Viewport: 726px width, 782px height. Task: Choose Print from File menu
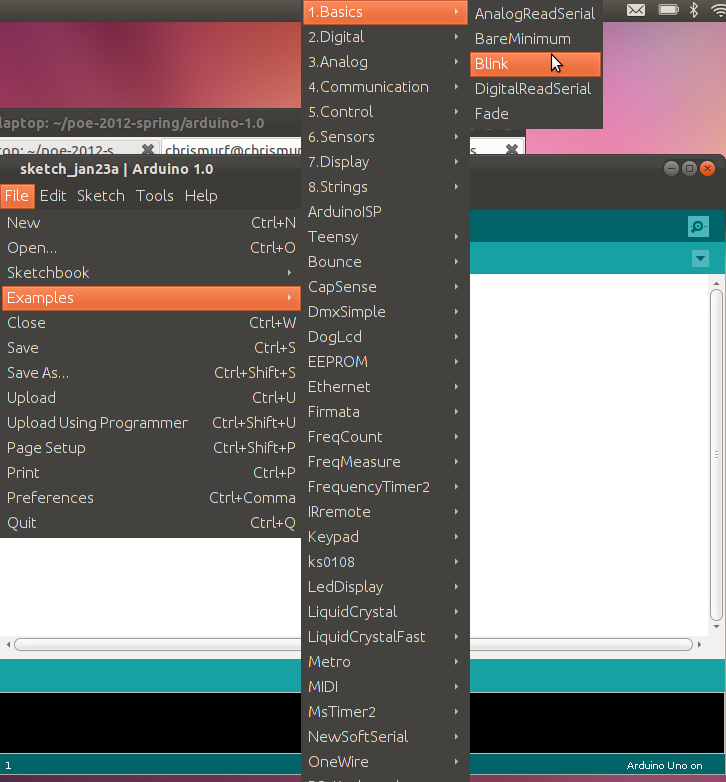point(151,472)
